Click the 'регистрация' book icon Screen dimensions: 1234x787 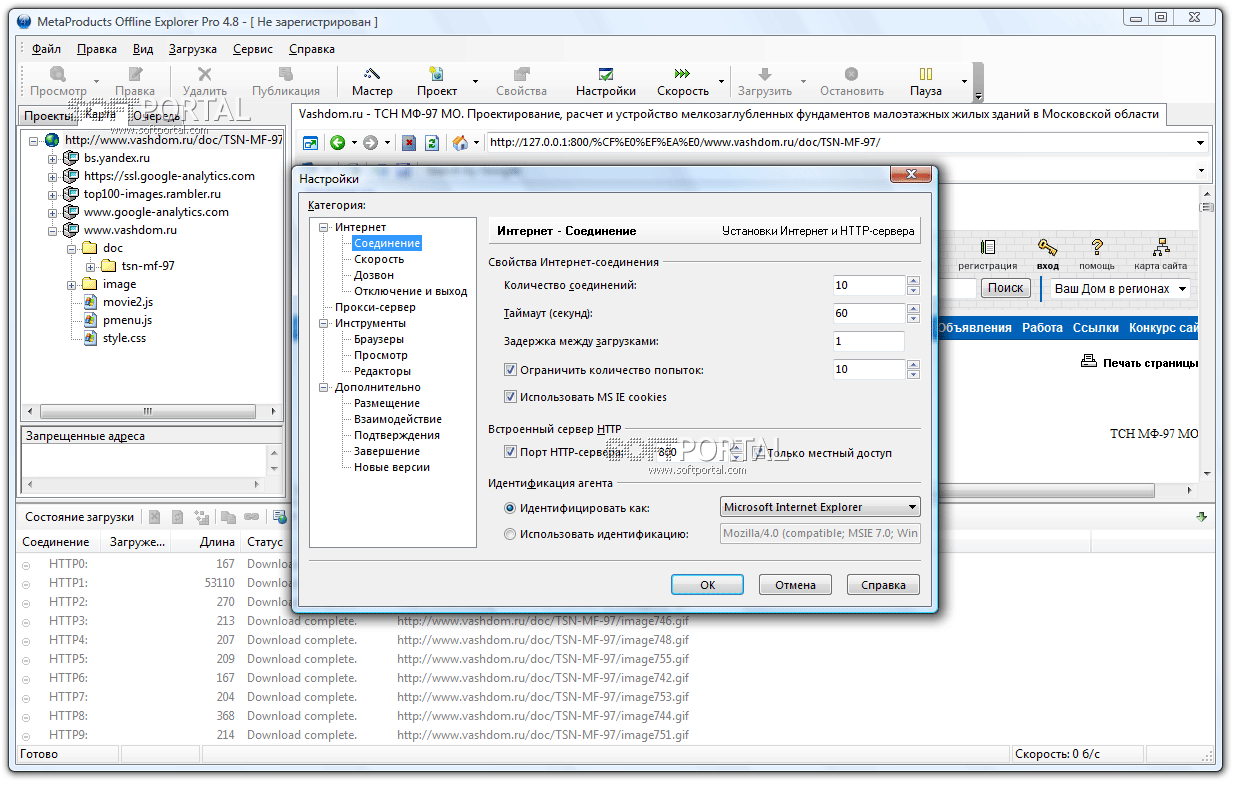pyautogui.click(x=988, y=247)
